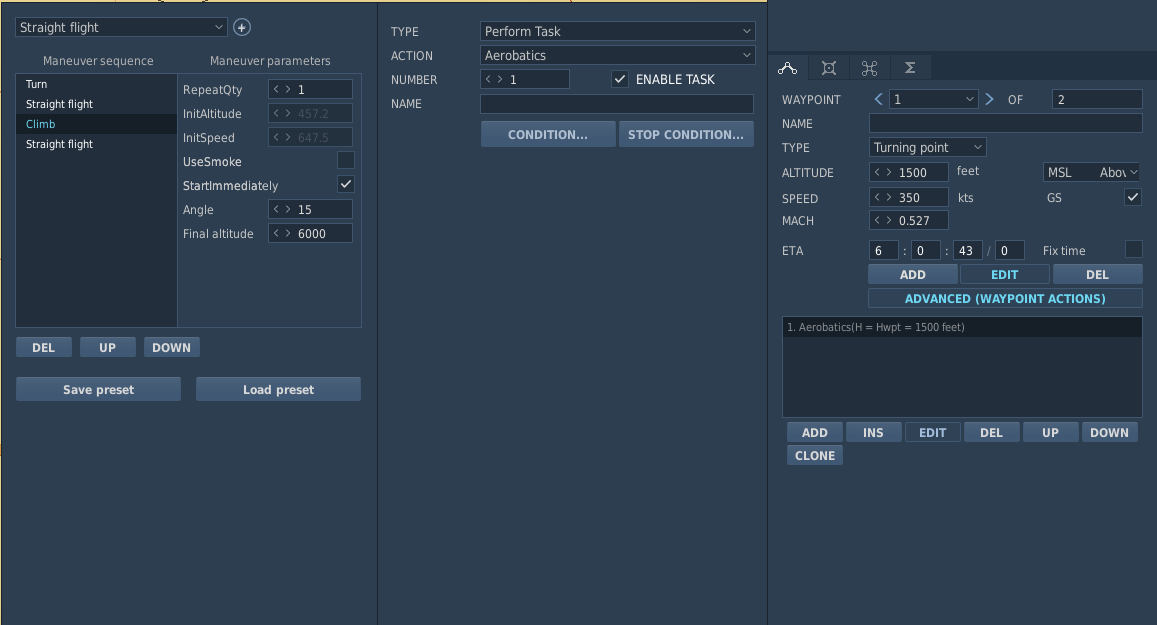
Task: Delete the selected waypoint action
Action: tap(992, 432)
